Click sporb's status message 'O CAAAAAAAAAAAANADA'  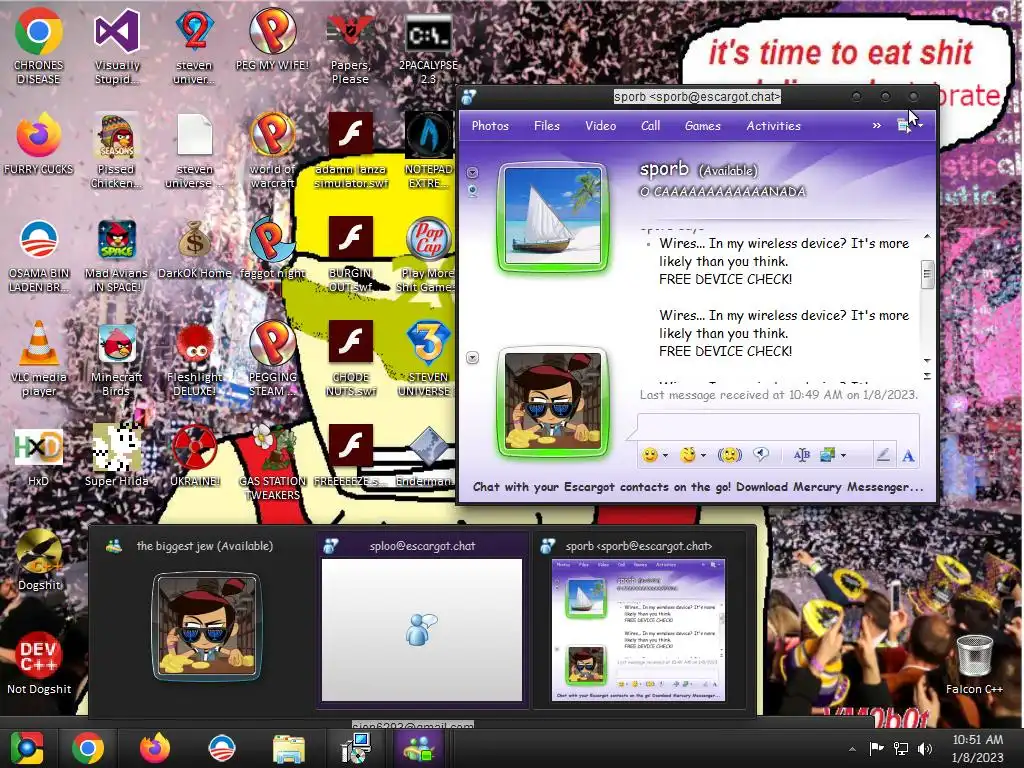(723, 191)
